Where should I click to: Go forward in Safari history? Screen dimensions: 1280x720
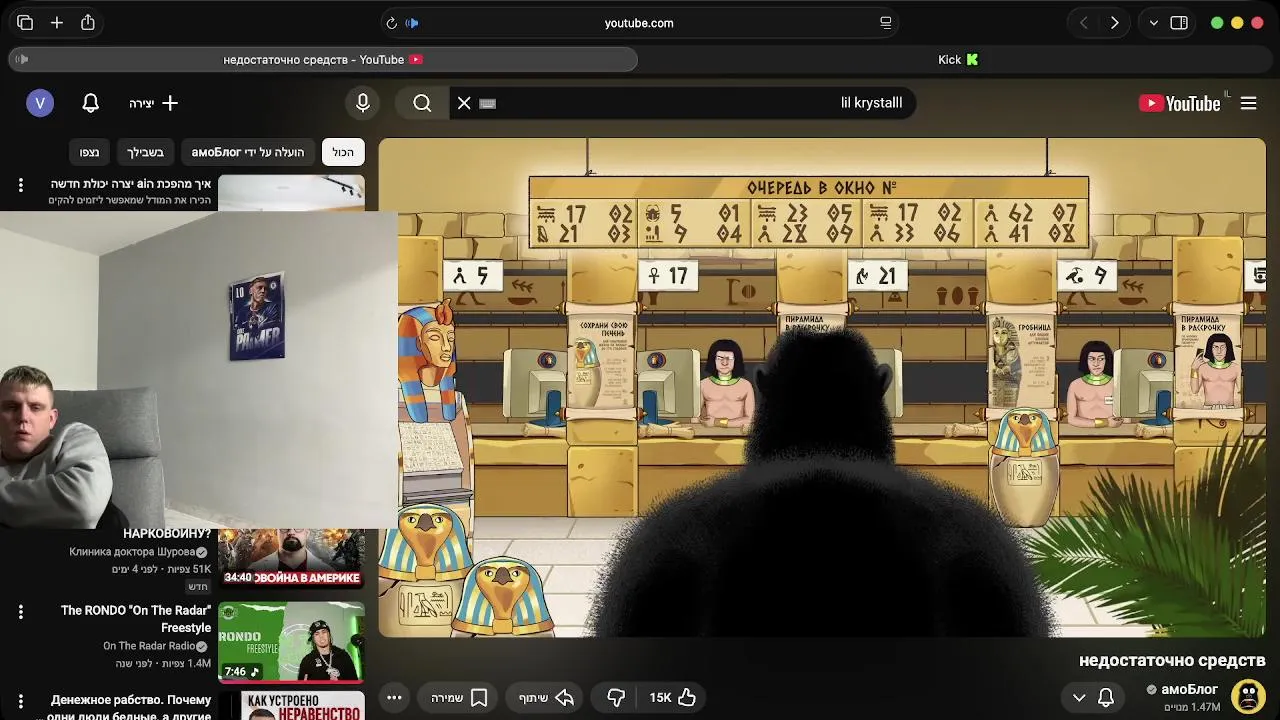(x=1114, y=23)
